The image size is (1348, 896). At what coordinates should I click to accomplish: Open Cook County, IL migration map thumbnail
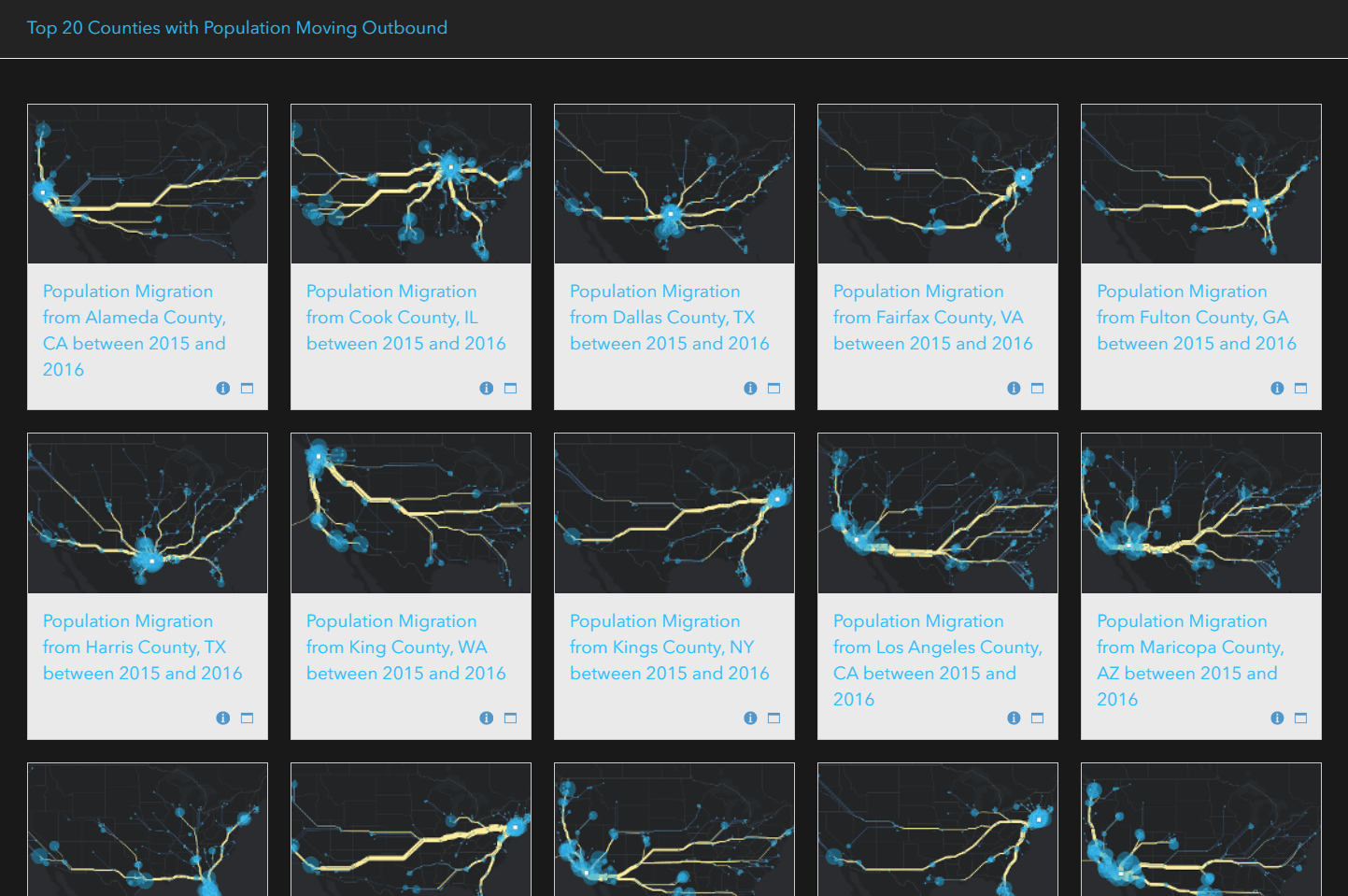tap(411, 184)
